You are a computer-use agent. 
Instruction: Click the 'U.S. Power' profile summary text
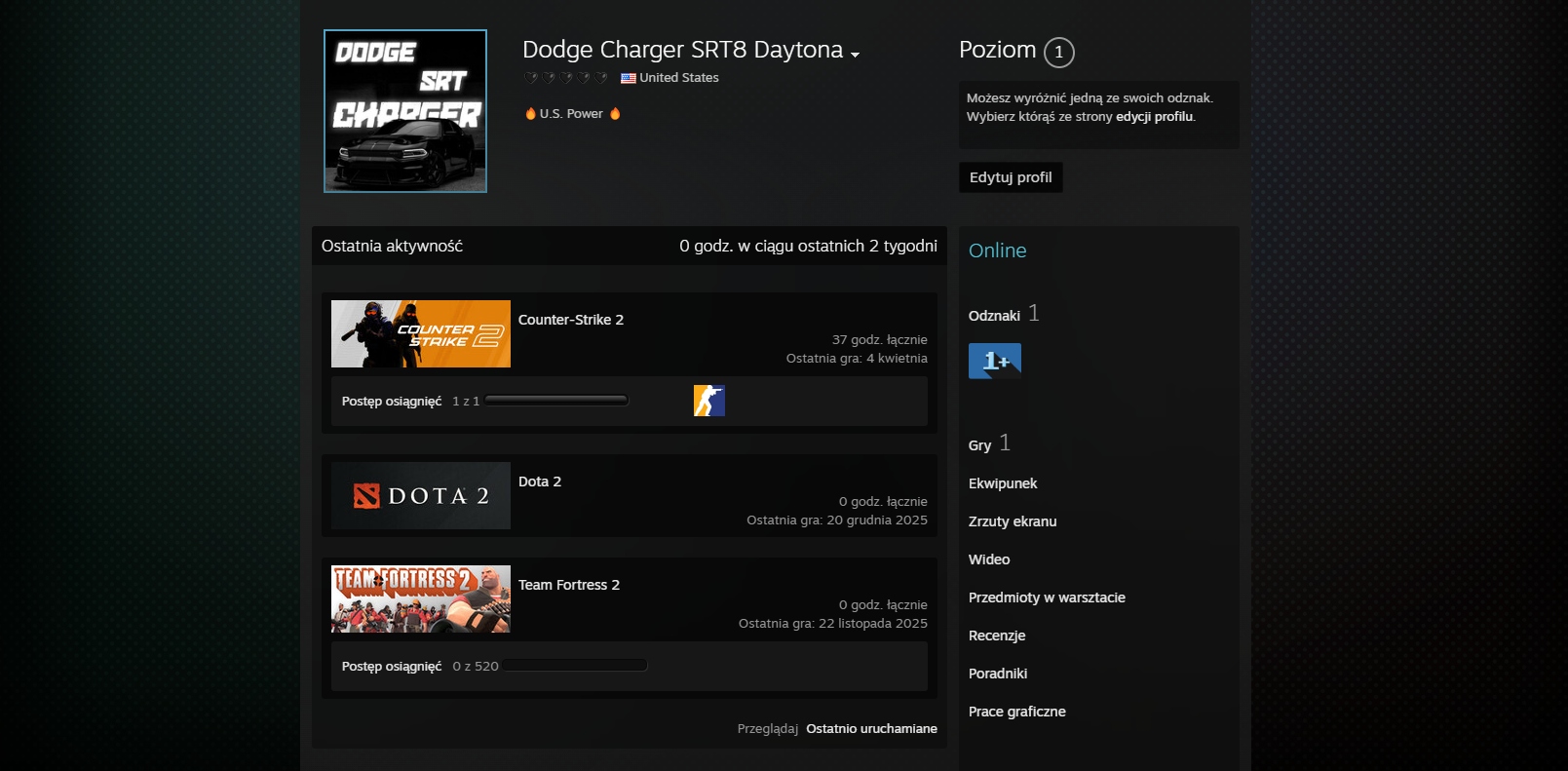coord(571,114)
